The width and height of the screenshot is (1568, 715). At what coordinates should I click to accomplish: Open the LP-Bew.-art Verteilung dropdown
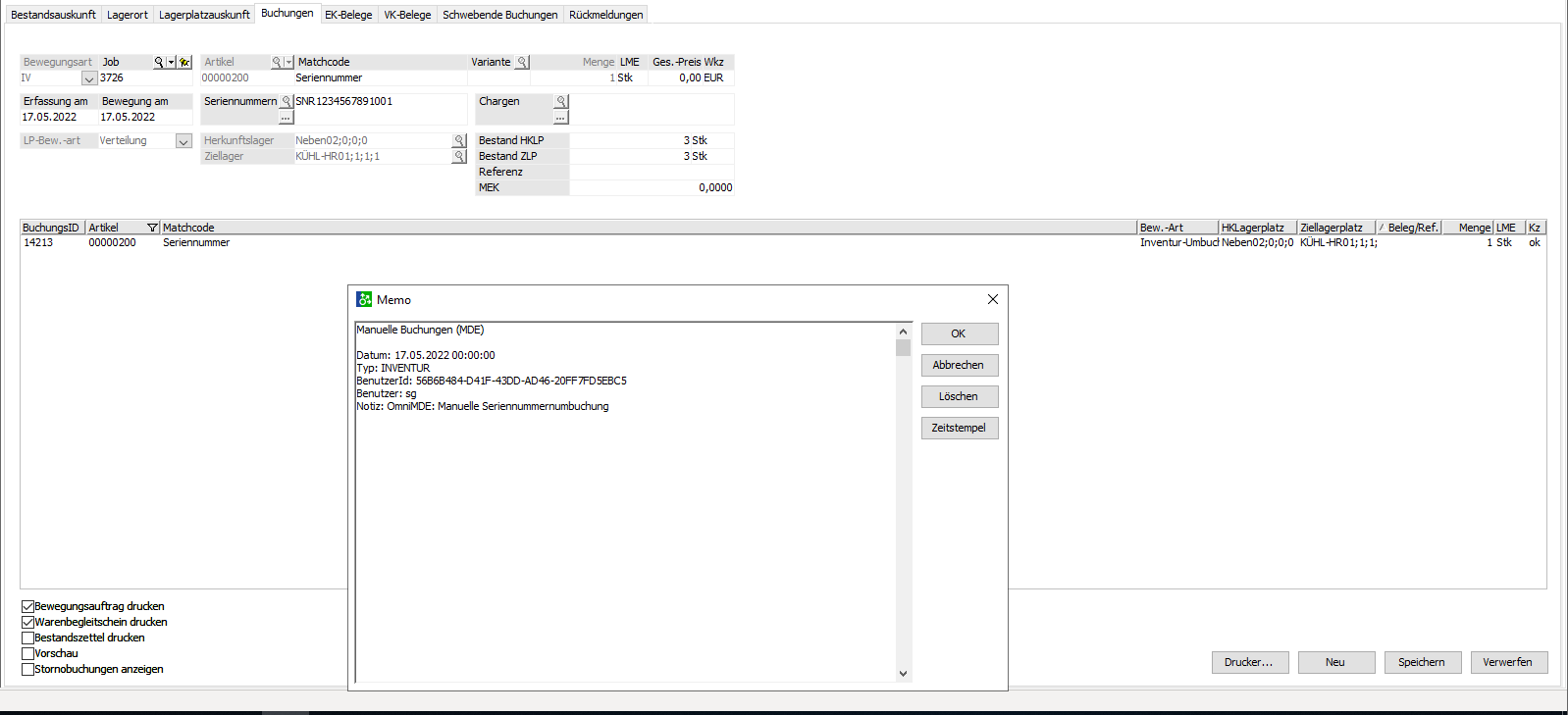coord(183,141)
